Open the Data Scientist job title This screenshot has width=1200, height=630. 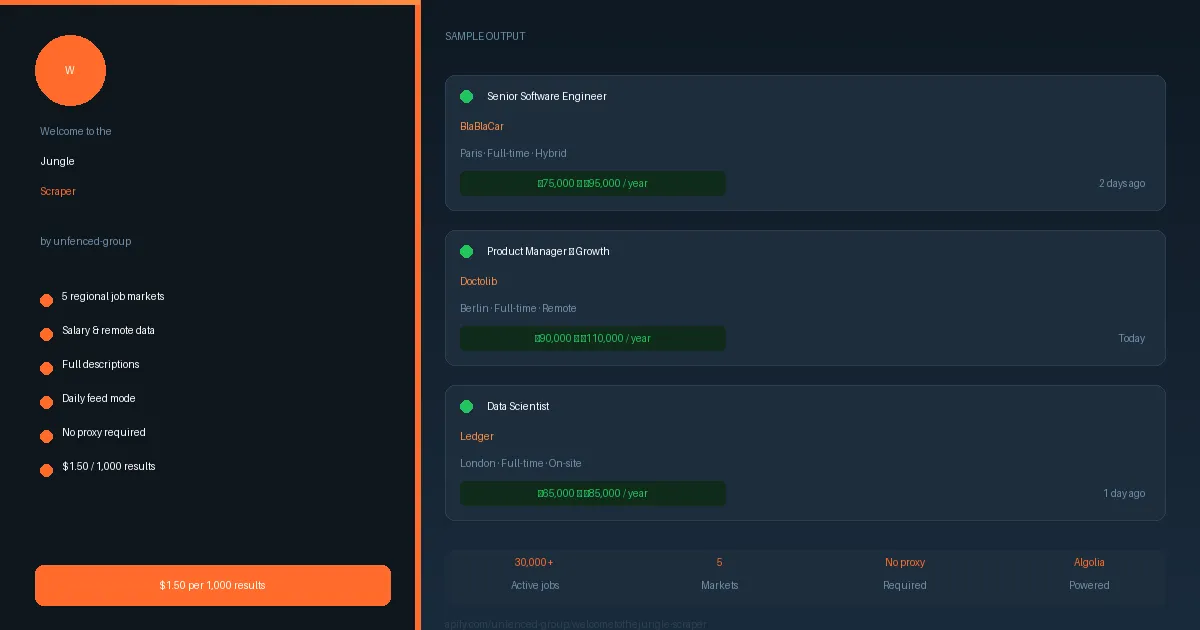[518, 406]
